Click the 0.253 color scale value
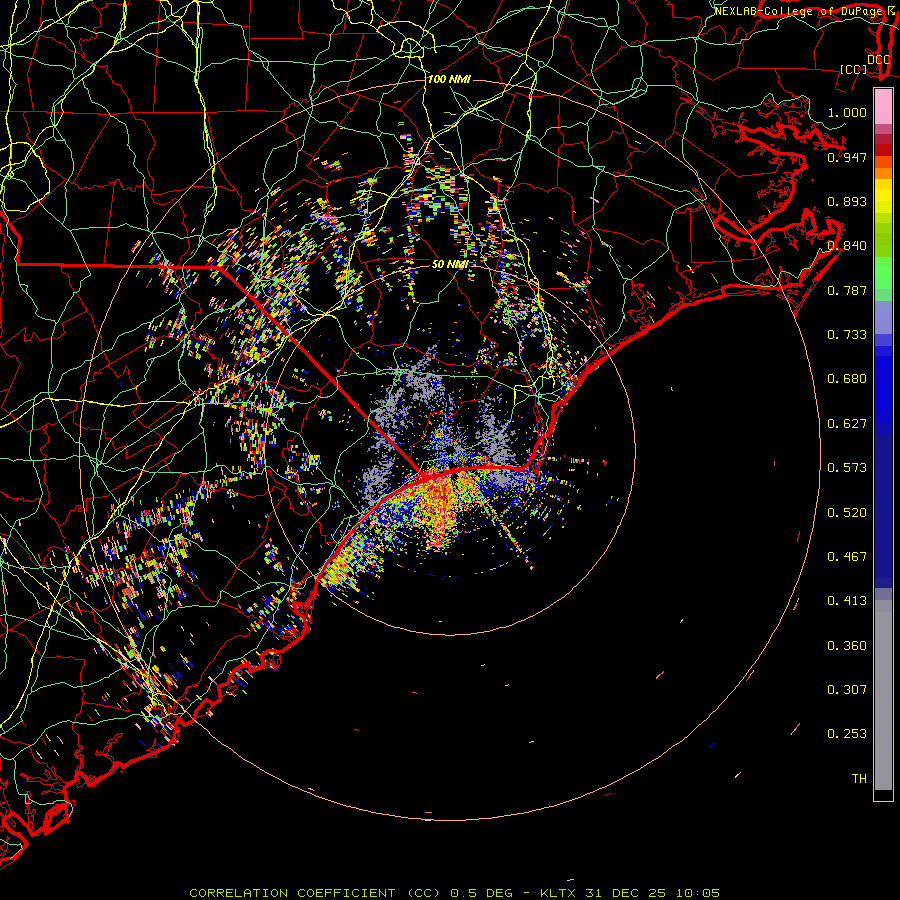Screen dimensions: 900x900 (847, 734)
